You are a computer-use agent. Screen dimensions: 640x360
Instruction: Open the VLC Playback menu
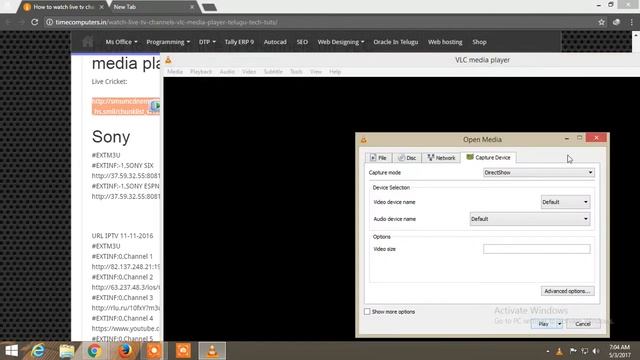(x=201, y=72)
